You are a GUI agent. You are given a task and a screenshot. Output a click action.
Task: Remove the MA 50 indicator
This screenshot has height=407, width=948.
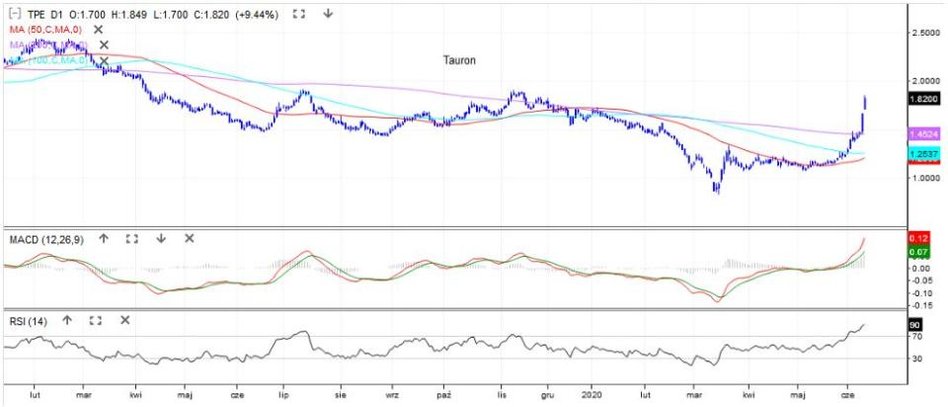[99, 30]
